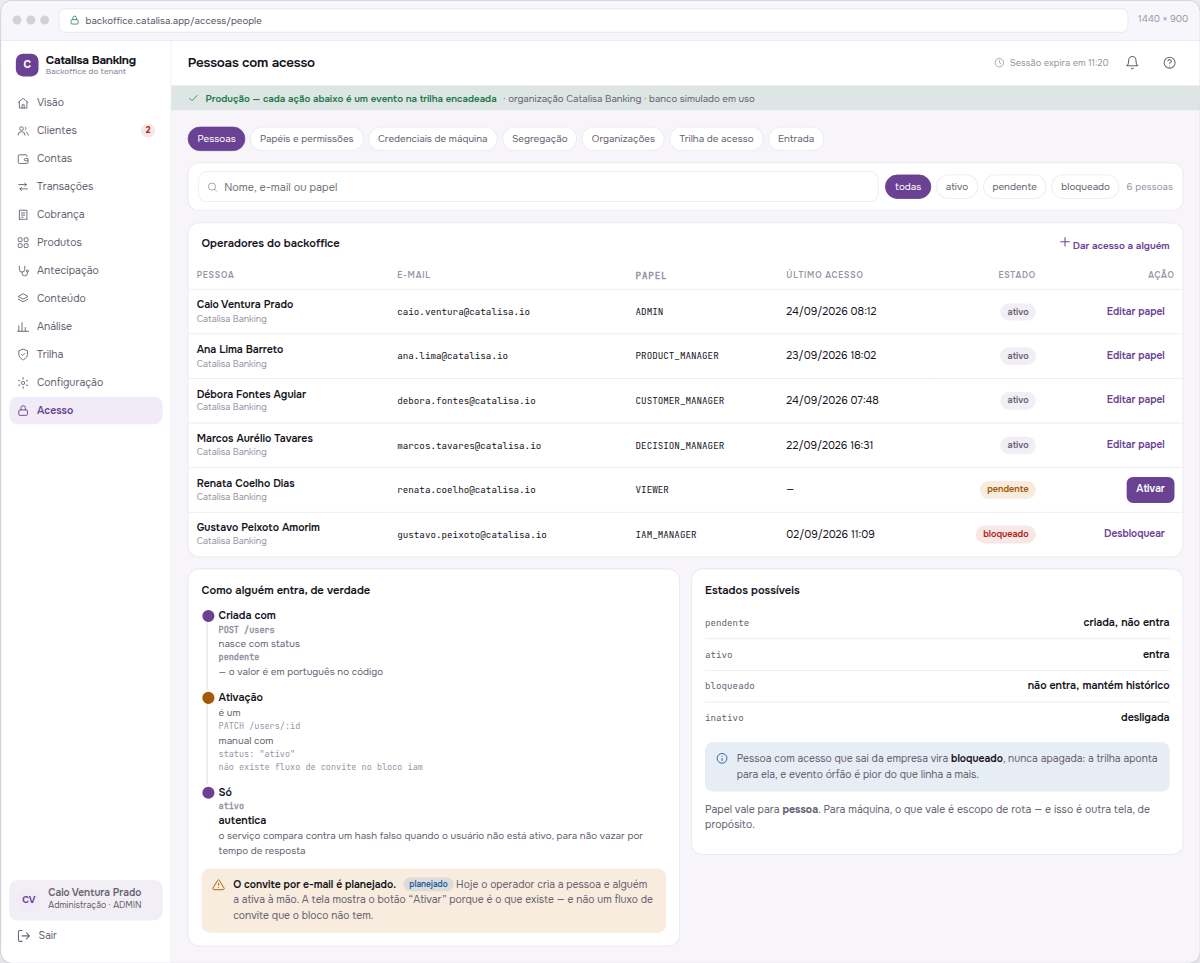Unblock Gustavo Peixoto Amorim via Desbloquear
The image size is (1200, 963).
click(1134, 534)
